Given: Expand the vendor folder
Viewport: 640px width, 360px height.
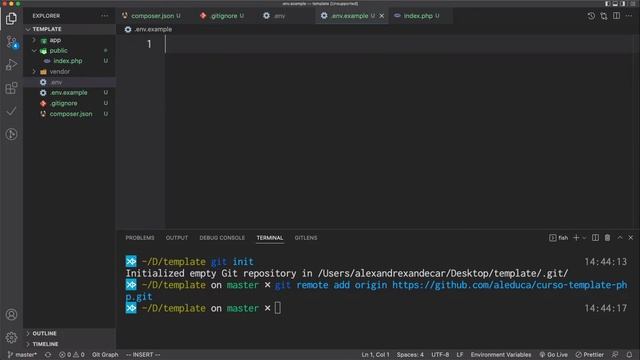Looking at the screenshot, I should pos(69,71).
